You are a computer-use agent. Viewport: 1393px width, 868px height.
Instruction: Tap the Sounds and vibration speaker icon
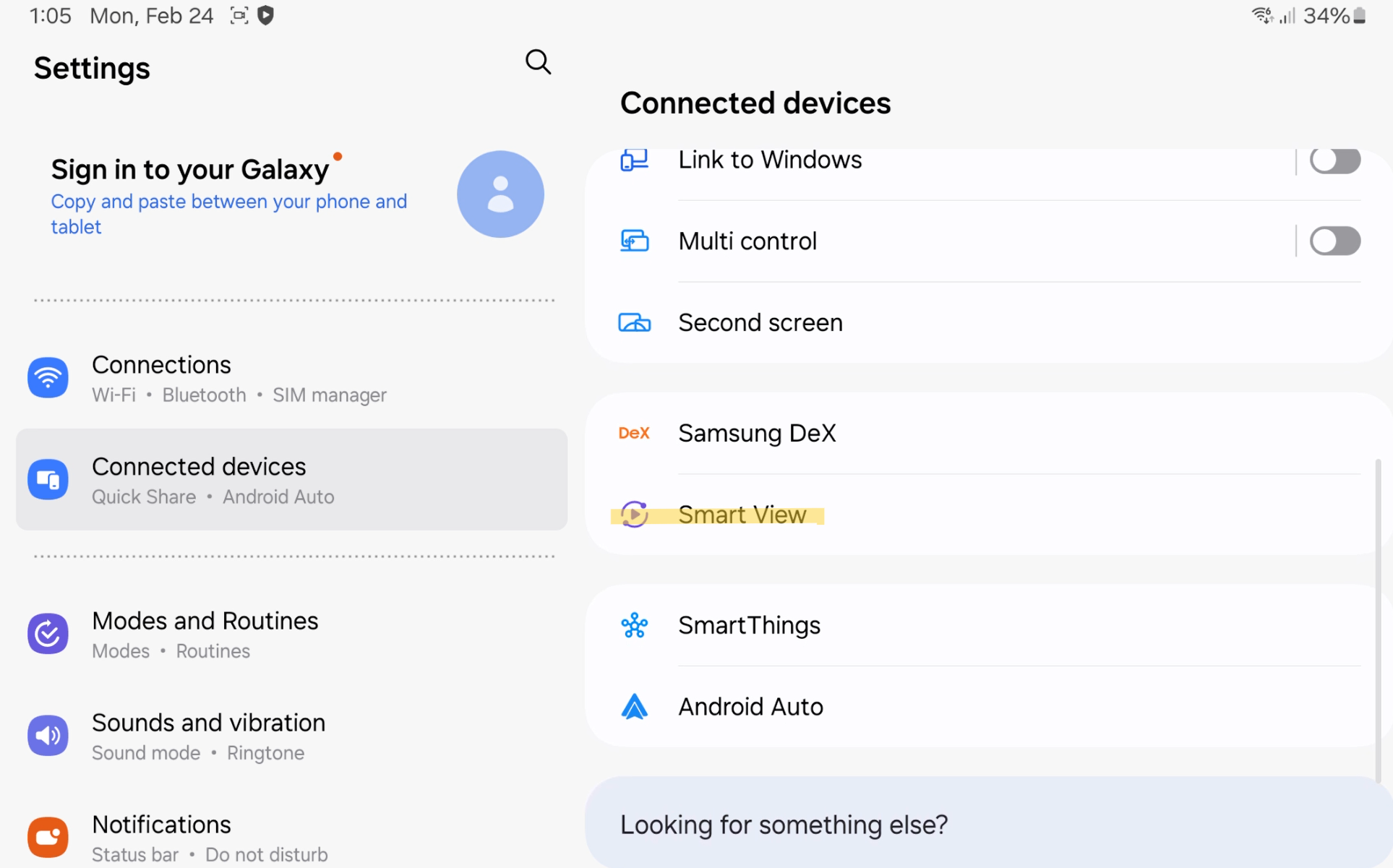[48, 735]
